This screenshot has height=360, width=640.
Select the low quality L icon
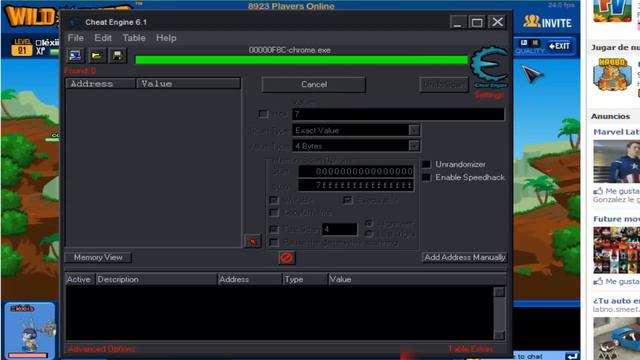point(524,42)
